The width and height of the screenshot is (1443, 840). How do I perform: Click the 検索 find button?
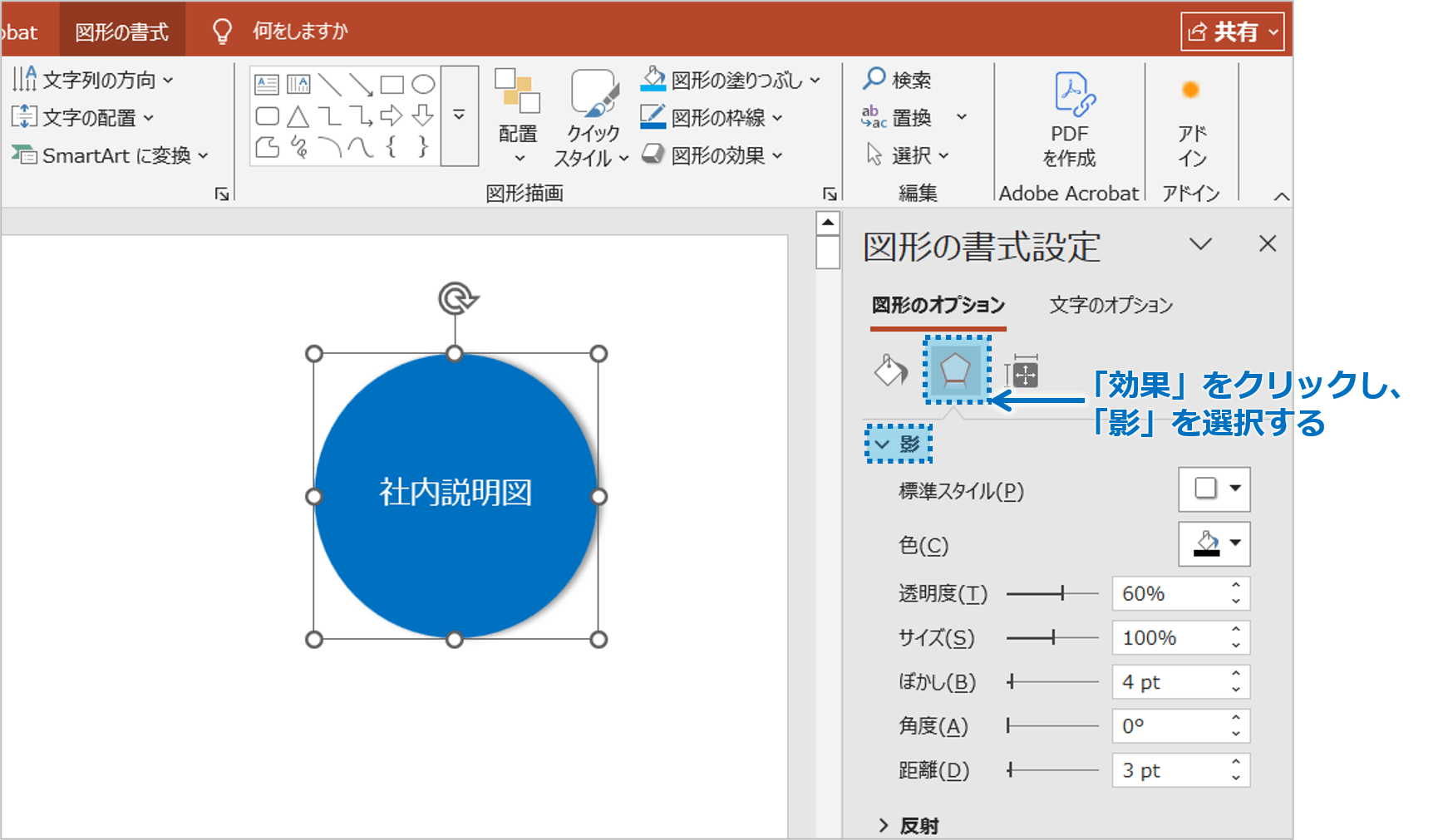pyautogui.click(x=897, y=80)
